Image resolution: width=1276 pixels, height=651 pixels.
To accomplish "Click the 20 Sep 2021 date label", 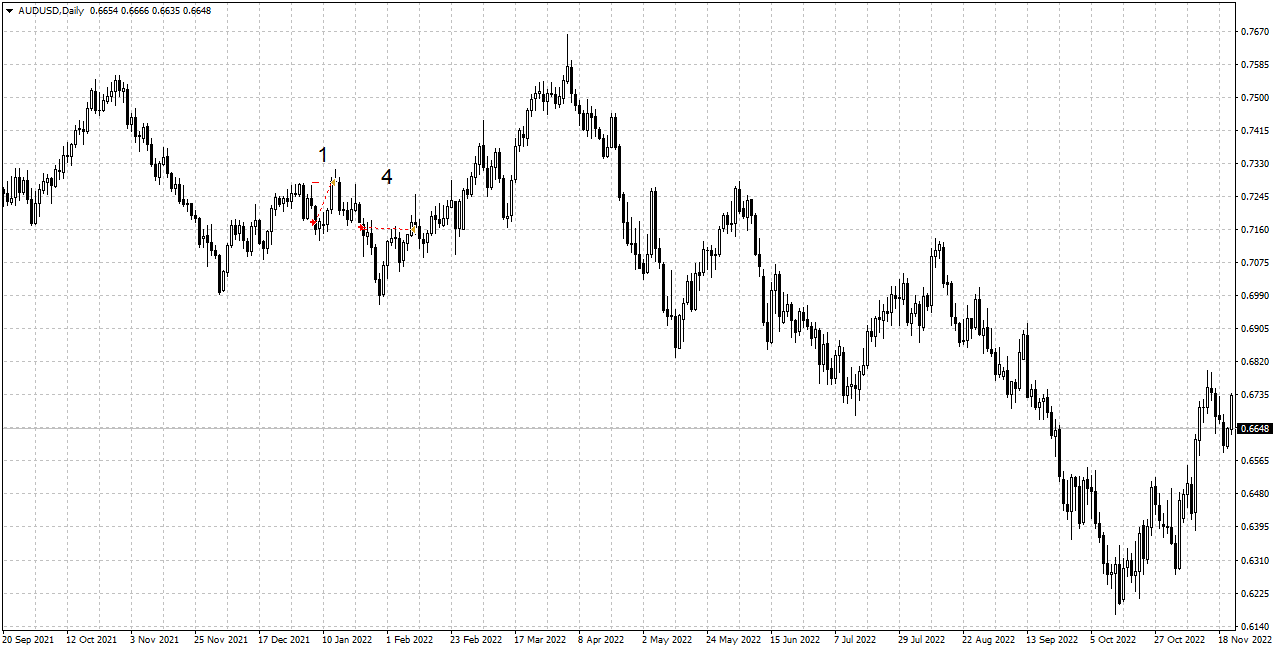I will 30,638.
